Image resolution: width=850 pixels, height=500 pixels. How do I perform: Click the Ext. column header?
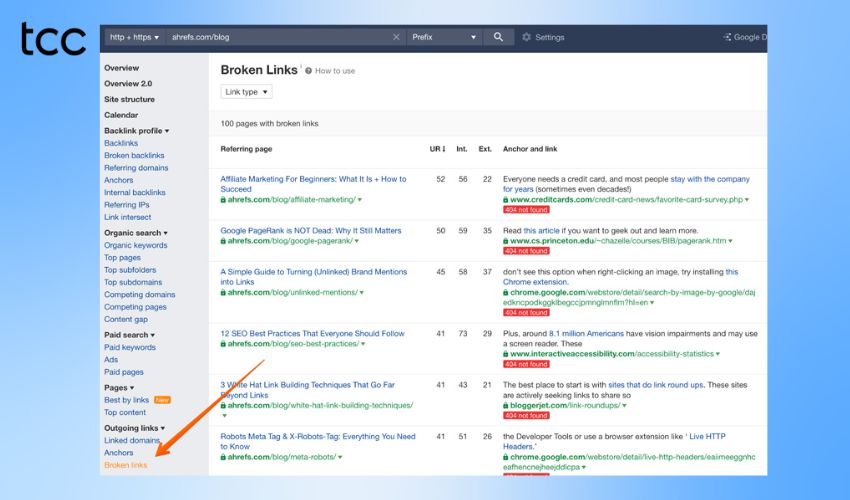tap(485, 149)
